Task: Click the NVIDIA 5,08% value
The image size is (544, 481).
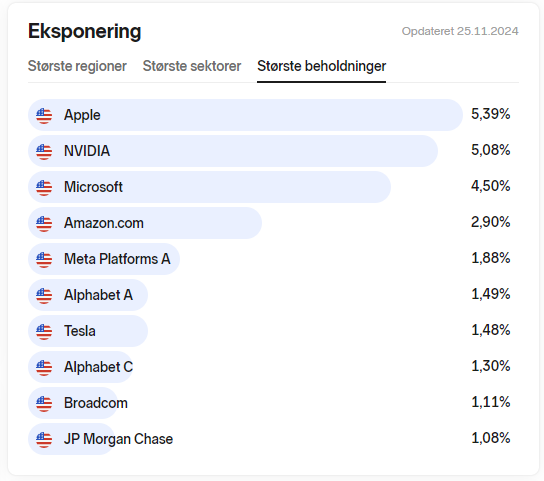Action: [491, 150]
